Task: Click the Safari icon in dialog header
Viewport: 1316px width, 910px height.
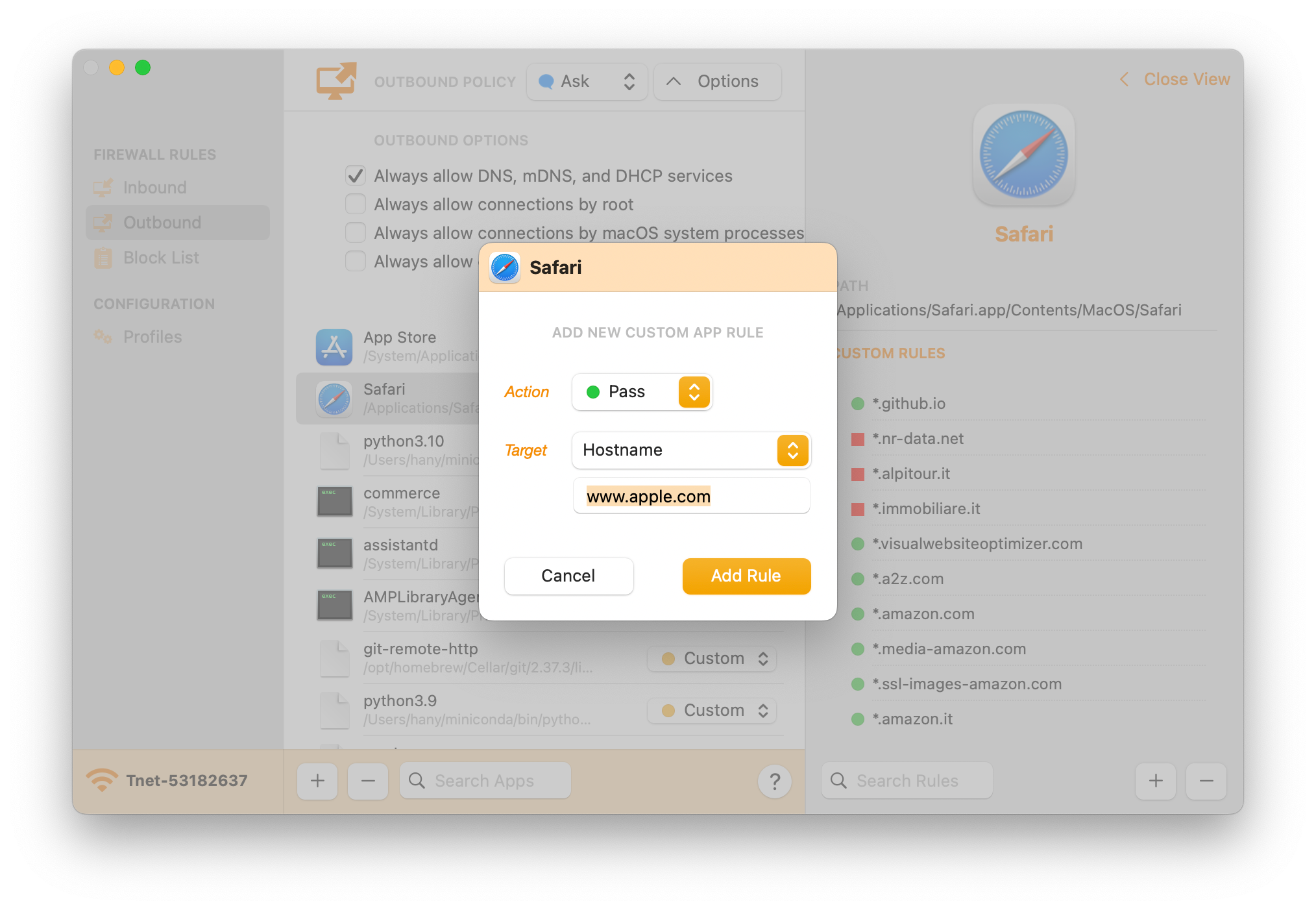Action: point(505,267)
